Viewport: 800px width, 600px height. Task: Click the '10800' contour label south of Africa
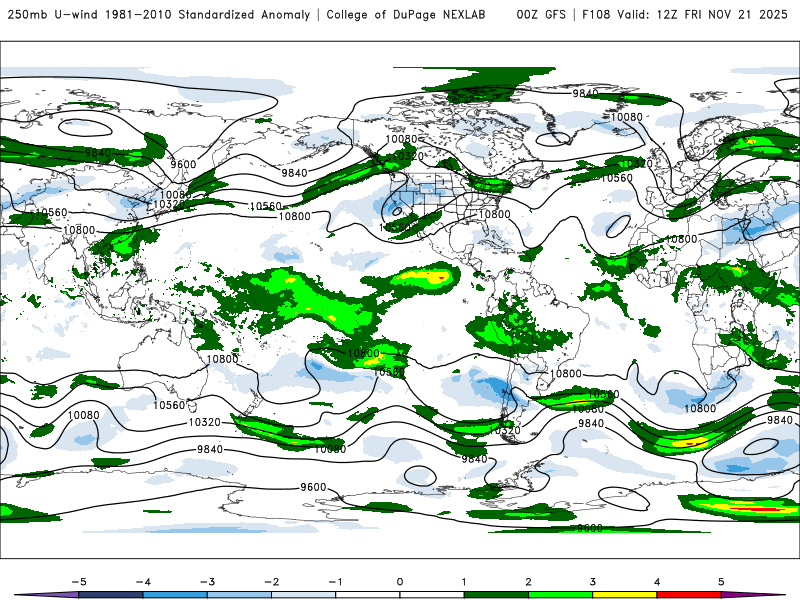coord(700,408)
